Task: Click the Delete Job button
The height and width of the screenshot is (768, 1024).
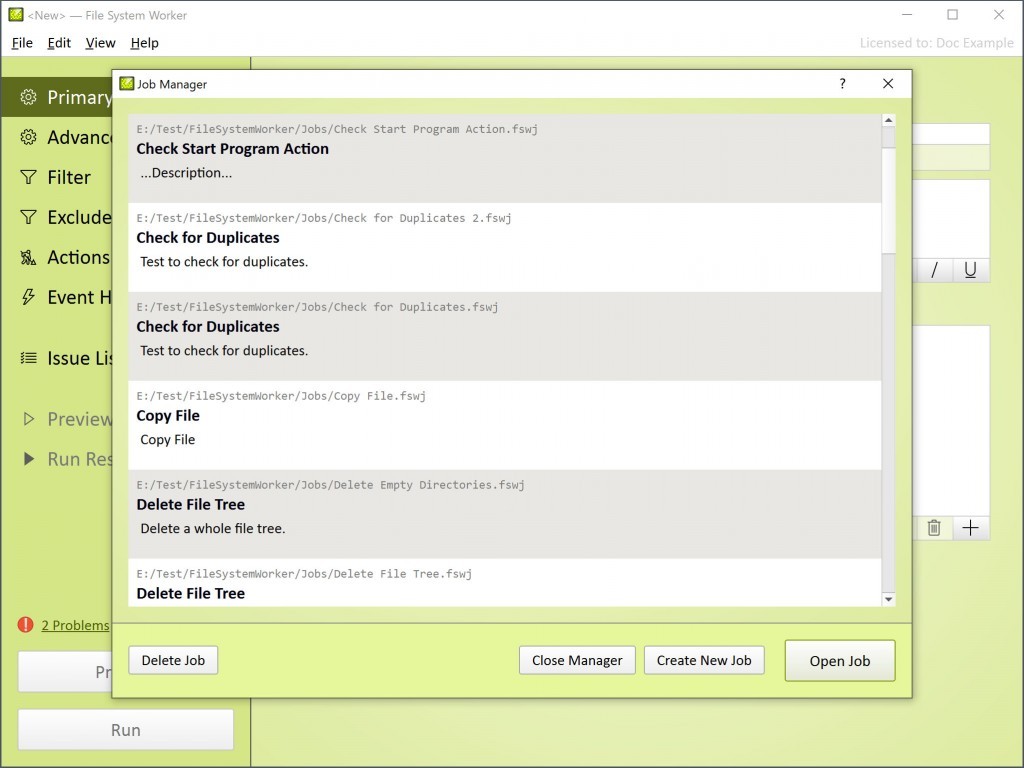Action: coord(173,660)
